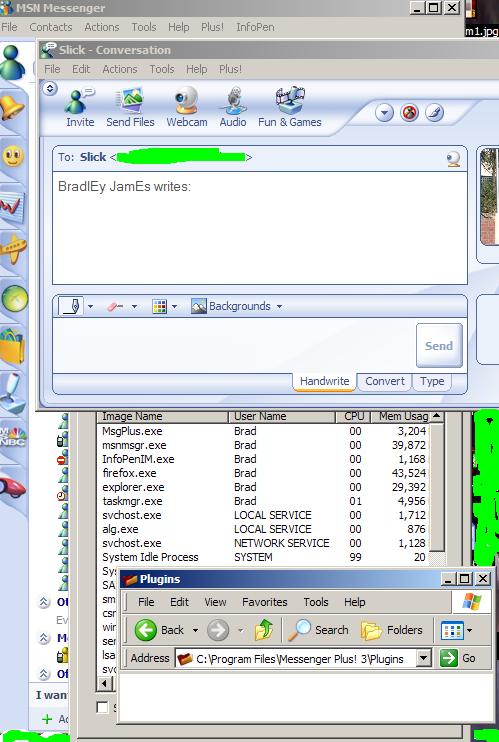The image size is (499, 742).
Task: Open the airplane travel sidebar tab
Action: (x=13, y=248)
